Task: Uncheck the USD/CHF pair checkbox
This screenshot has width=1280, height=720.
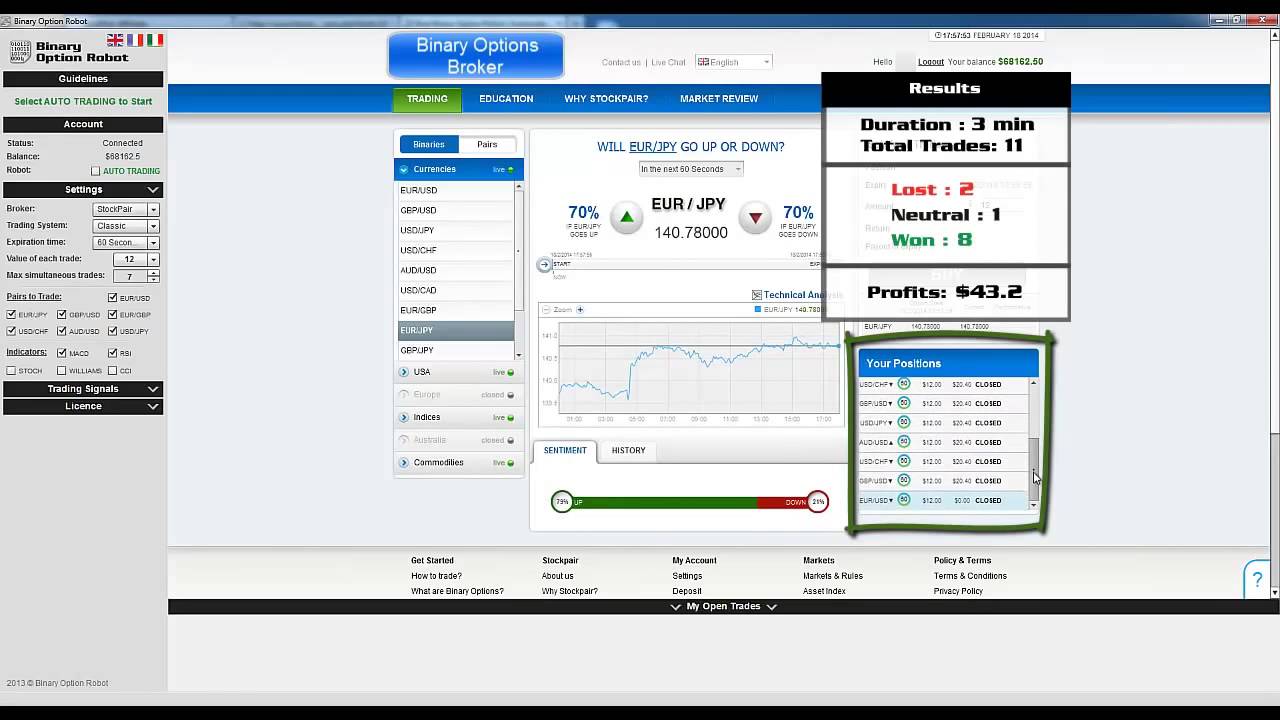Action: [11, 331]
